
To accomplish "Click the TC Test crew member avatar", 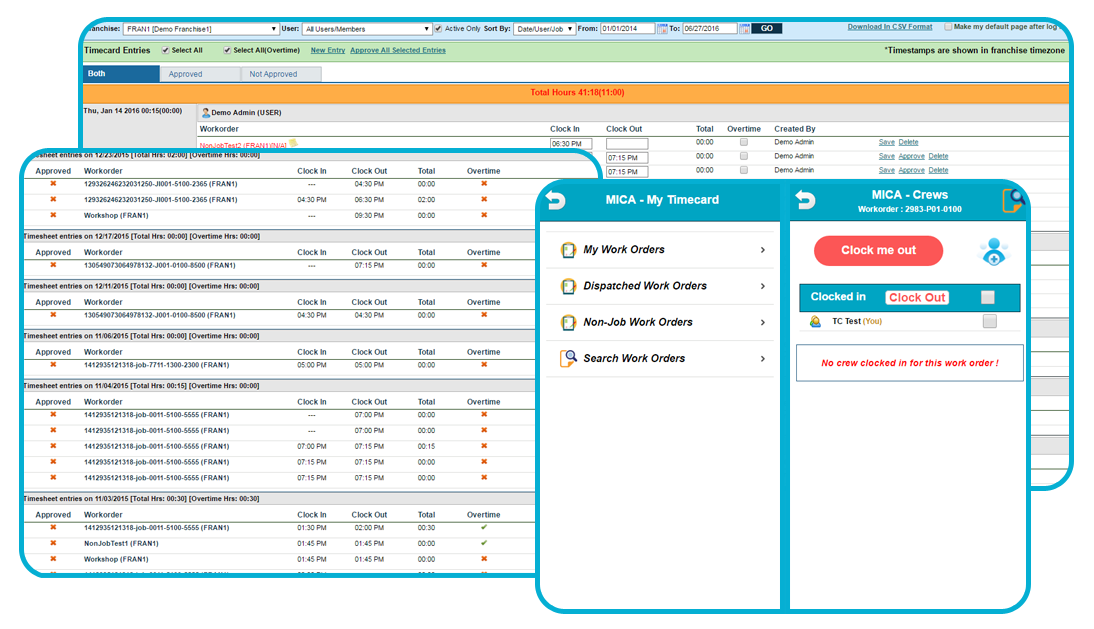I will (815, 321).
